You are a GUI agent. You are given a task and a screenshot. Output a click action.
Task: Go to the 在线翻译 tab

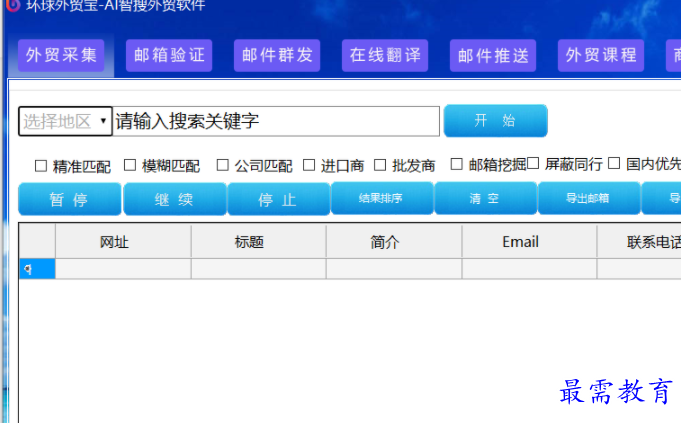click(x=385, y=56)
